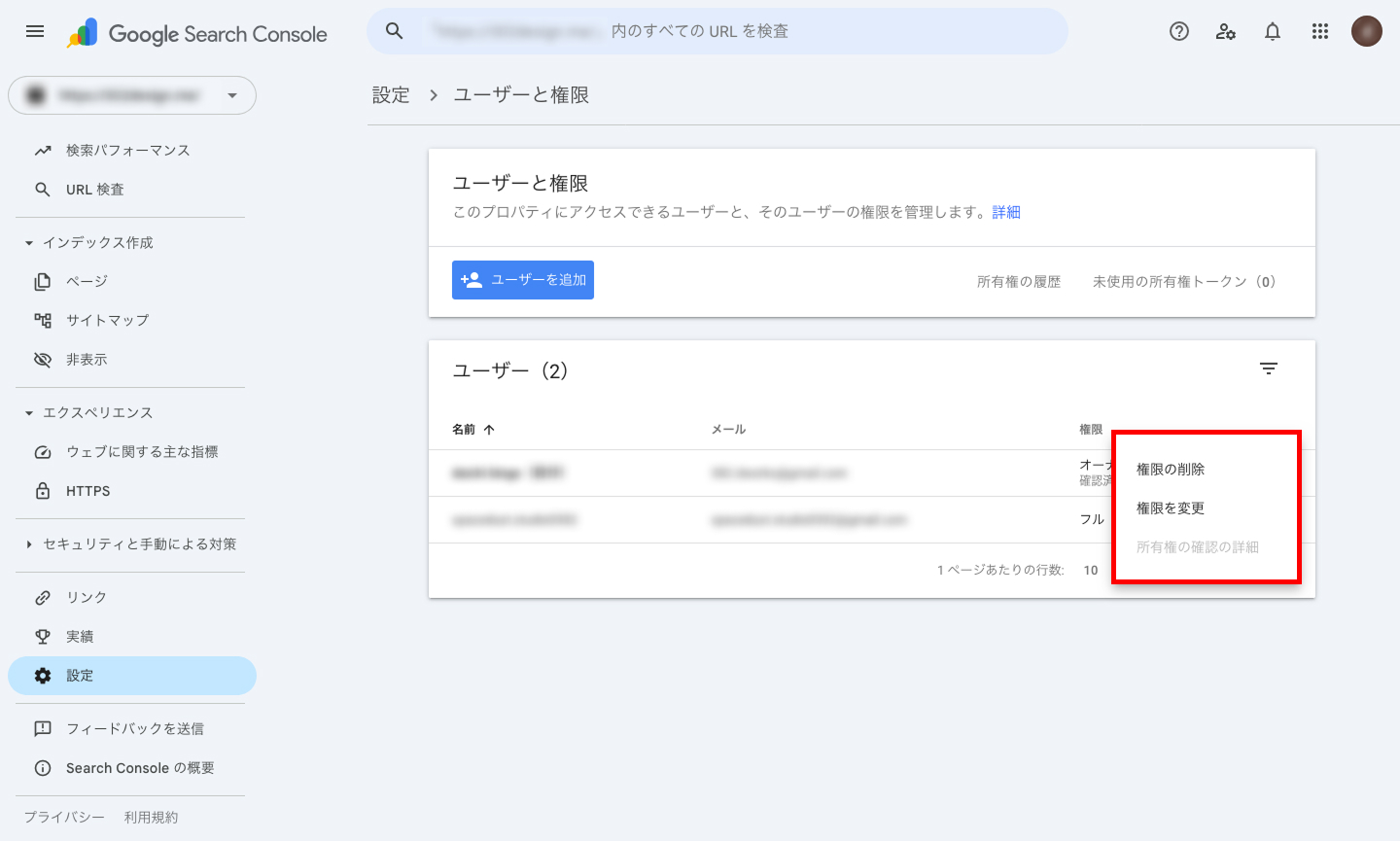Collapse the エクスペリエンス section
Screen dimensions: 1400x841
(29, 413)
